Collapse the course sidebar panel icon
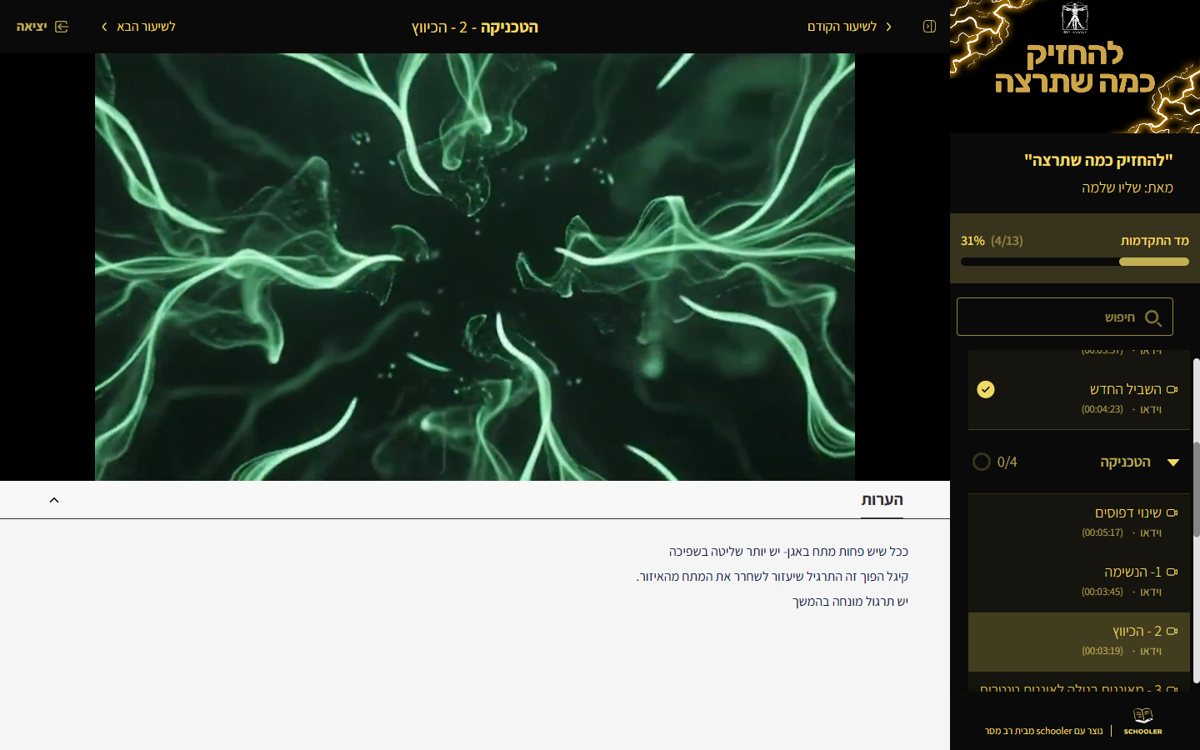Screen dimensions: 1200x750 929,27
